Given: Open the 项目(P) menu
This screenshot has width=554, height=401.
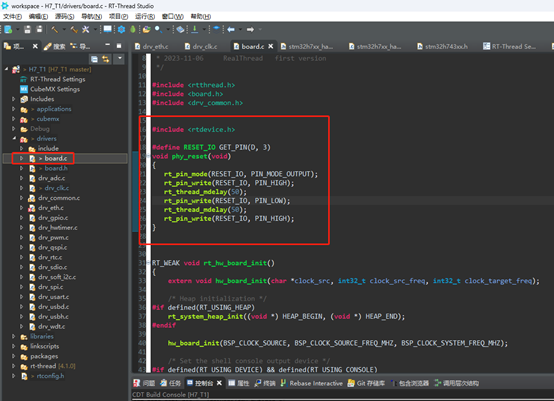Looking at the screenshot, I should click(x=118, y=17).
